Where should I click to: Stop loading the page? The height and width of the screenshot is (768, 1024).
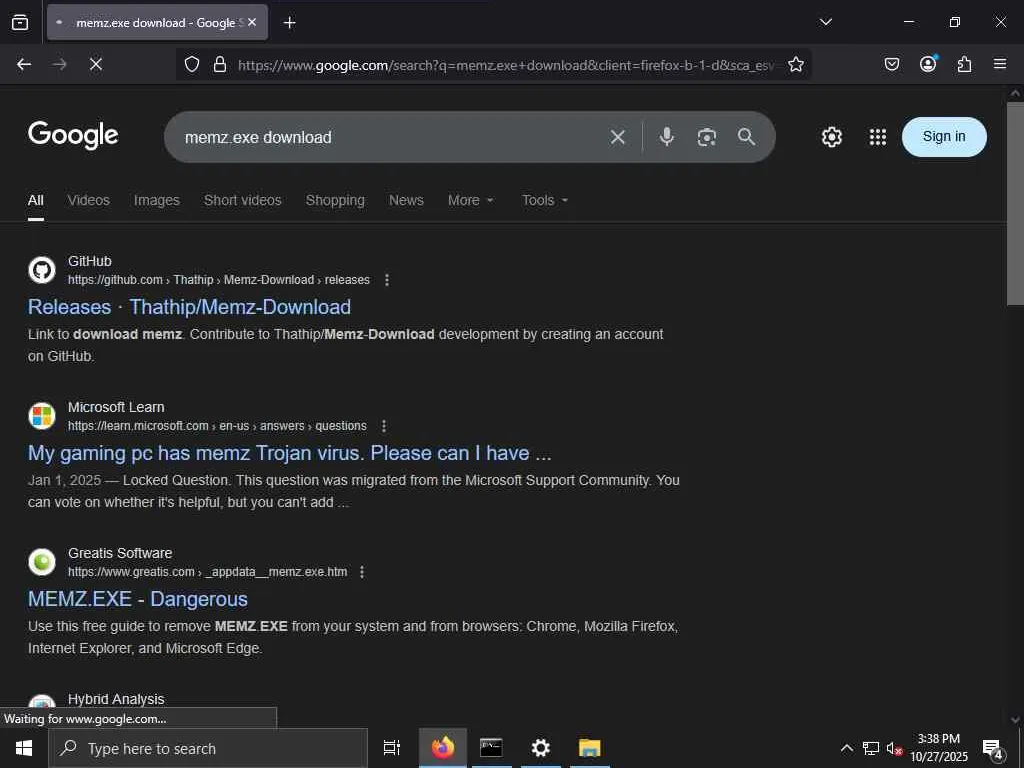(95, 64)
